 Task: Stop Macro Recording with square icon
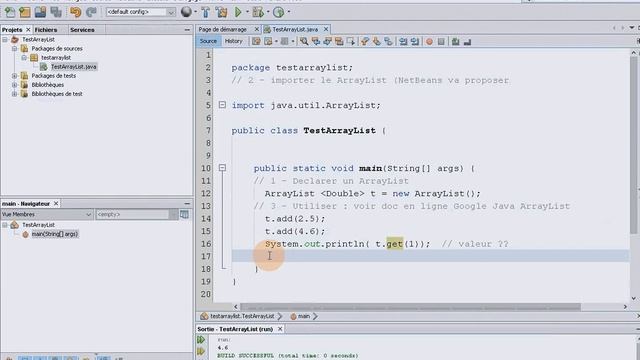(x=441, y=41)
